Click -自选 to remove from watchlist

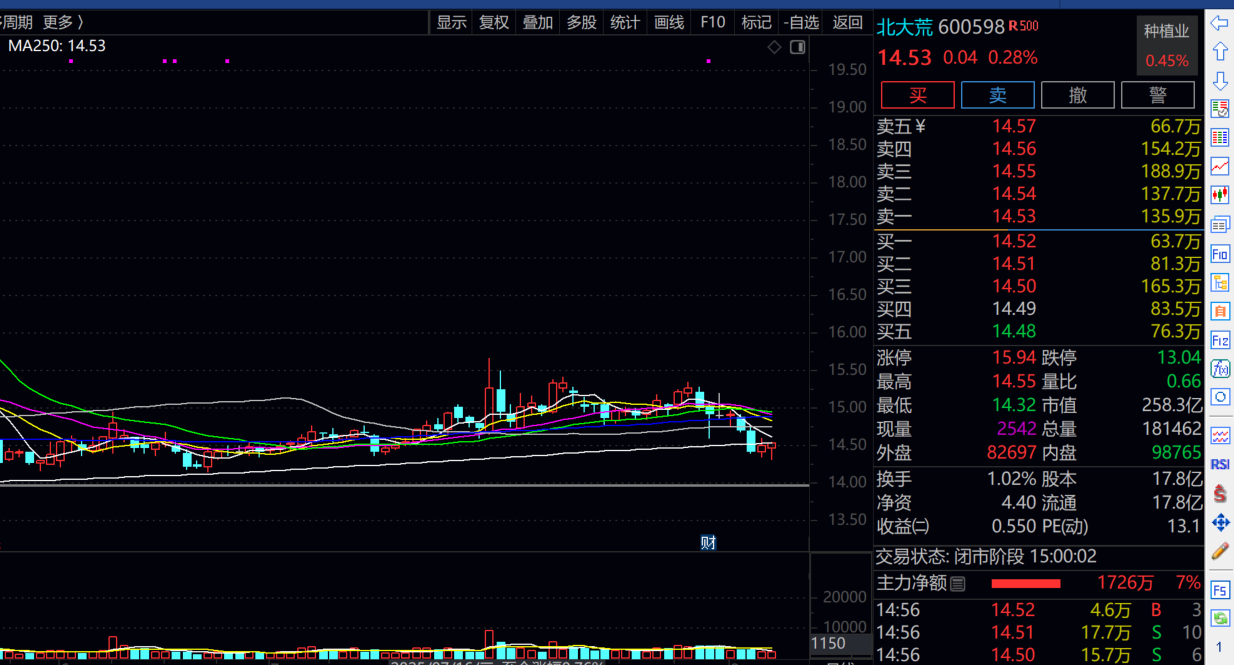click(x=801, y=22)
